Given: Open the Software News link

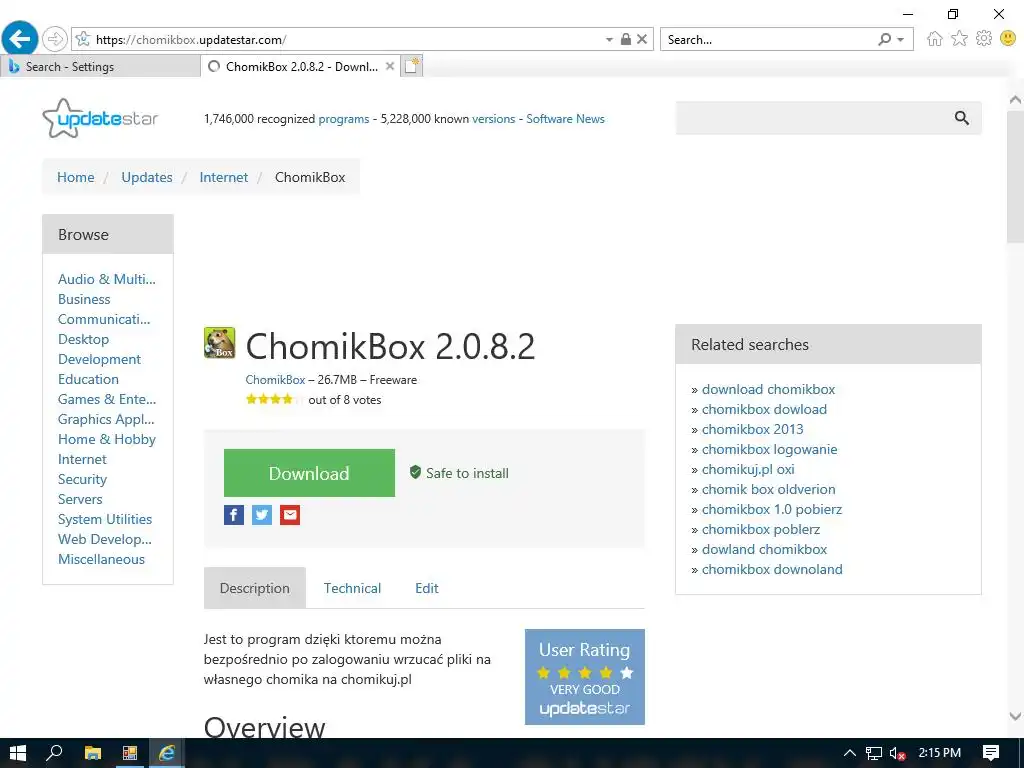Looking at the screenshot, I should [x=566, y=119].
